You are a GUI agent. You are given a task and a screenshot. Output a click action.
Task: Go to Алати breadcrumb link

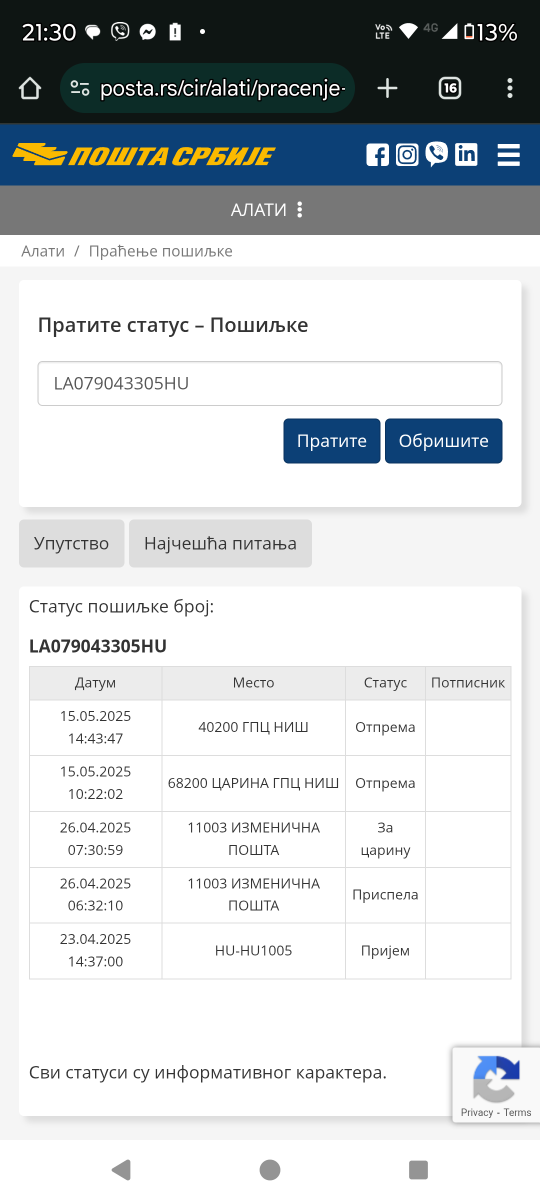tap(43, 251)
